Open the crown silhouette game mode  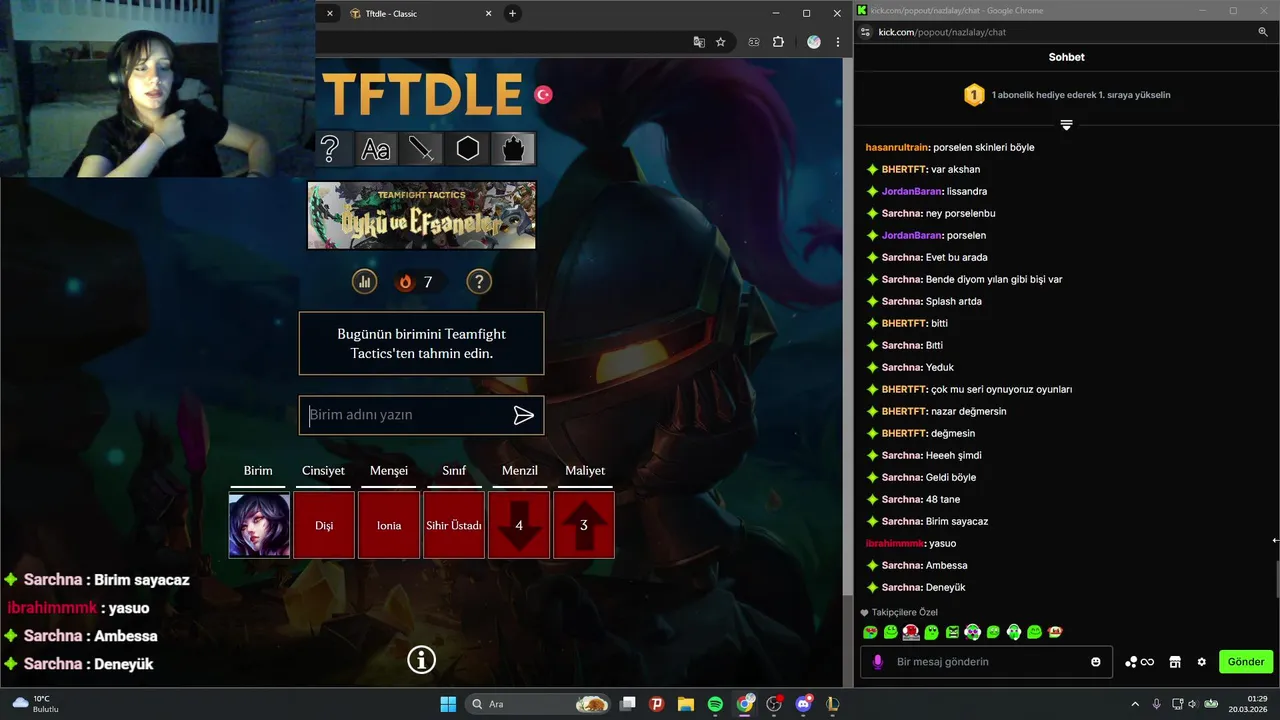pyautogui.click(x=513, y=149)
